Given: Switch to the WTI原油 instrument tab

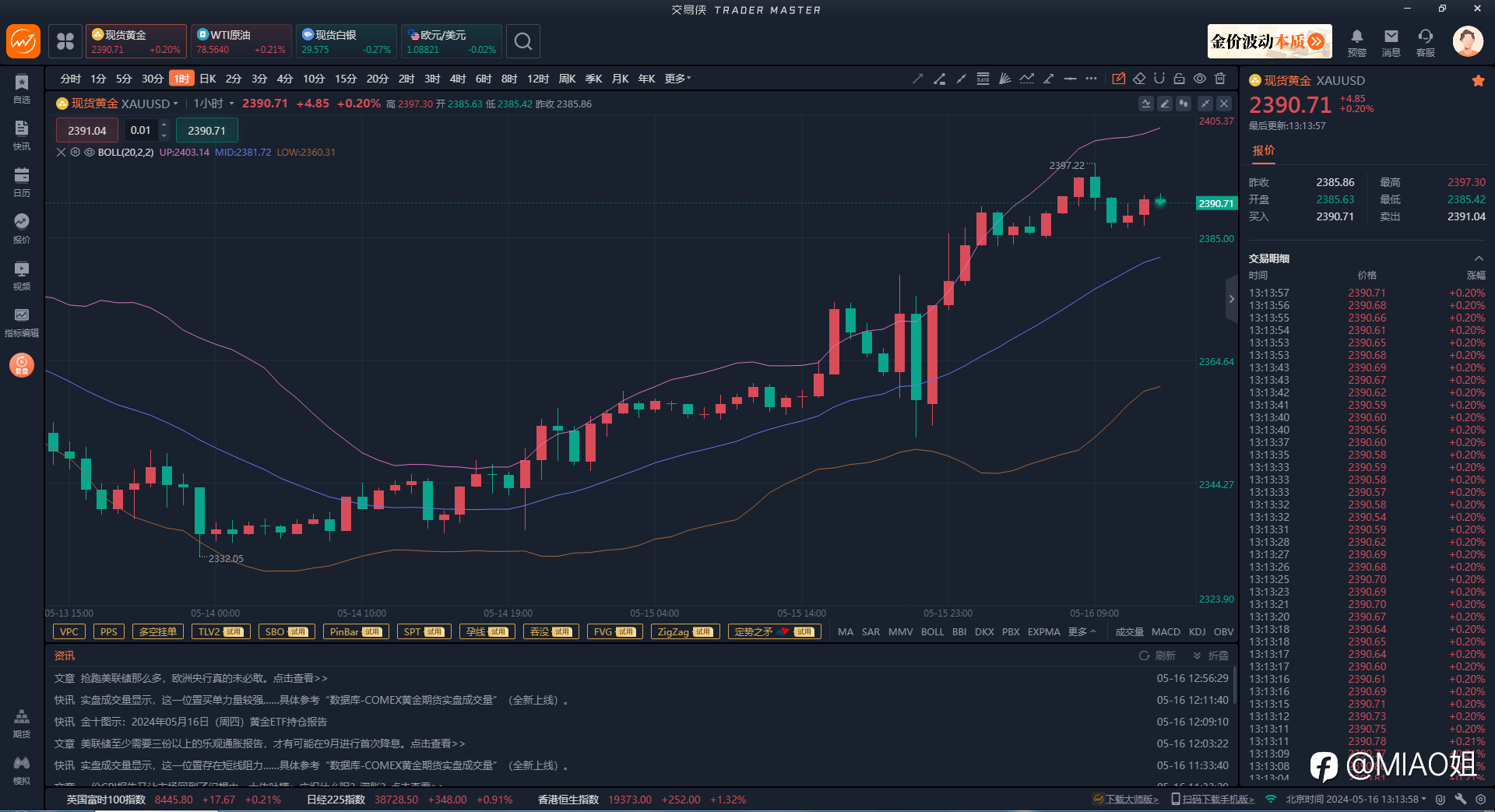Looking at the screenshot, I should [x=241, y=41].
